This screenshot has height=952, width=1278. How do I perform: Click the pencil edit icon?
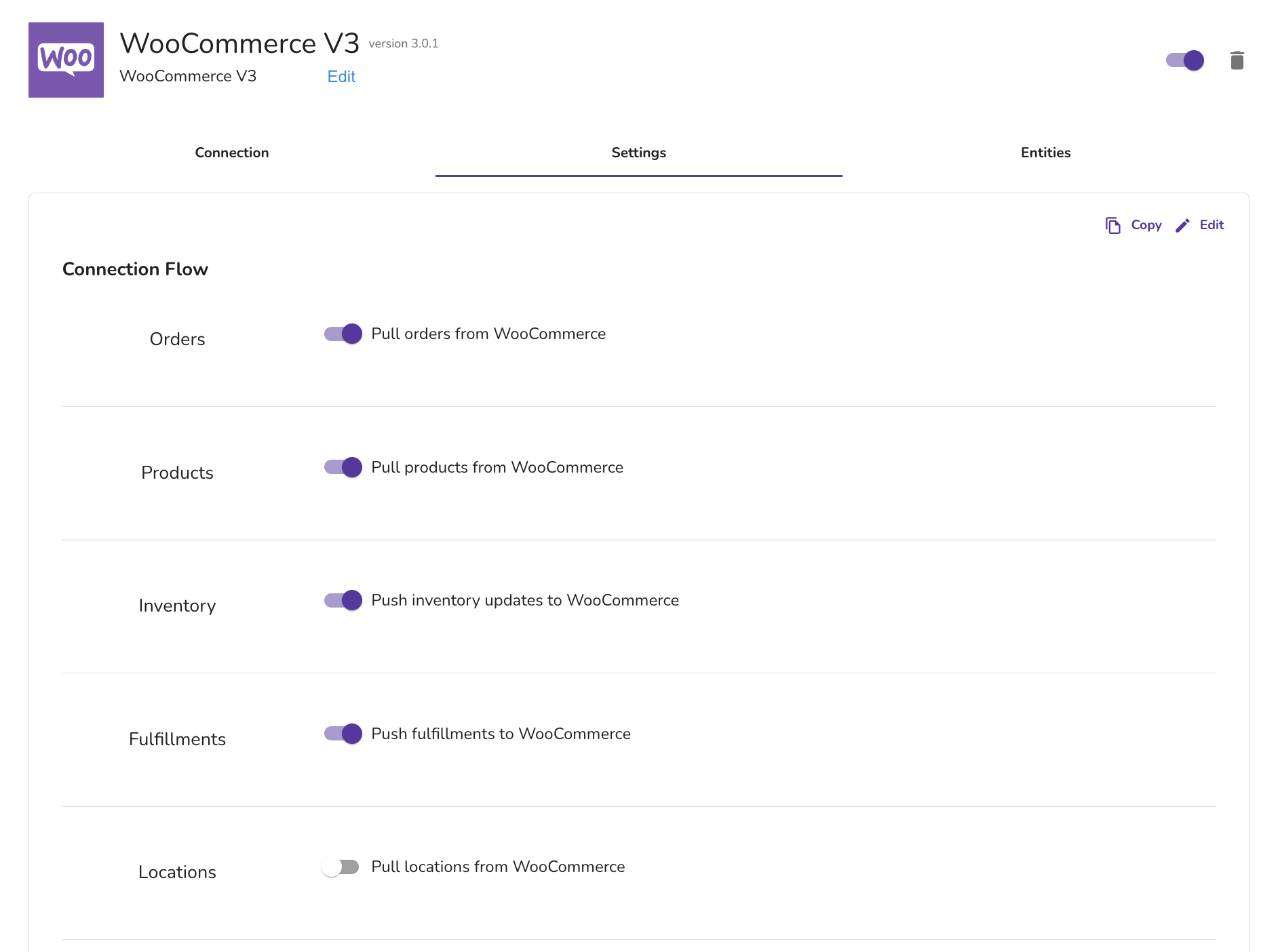(x=1182, y=225)
